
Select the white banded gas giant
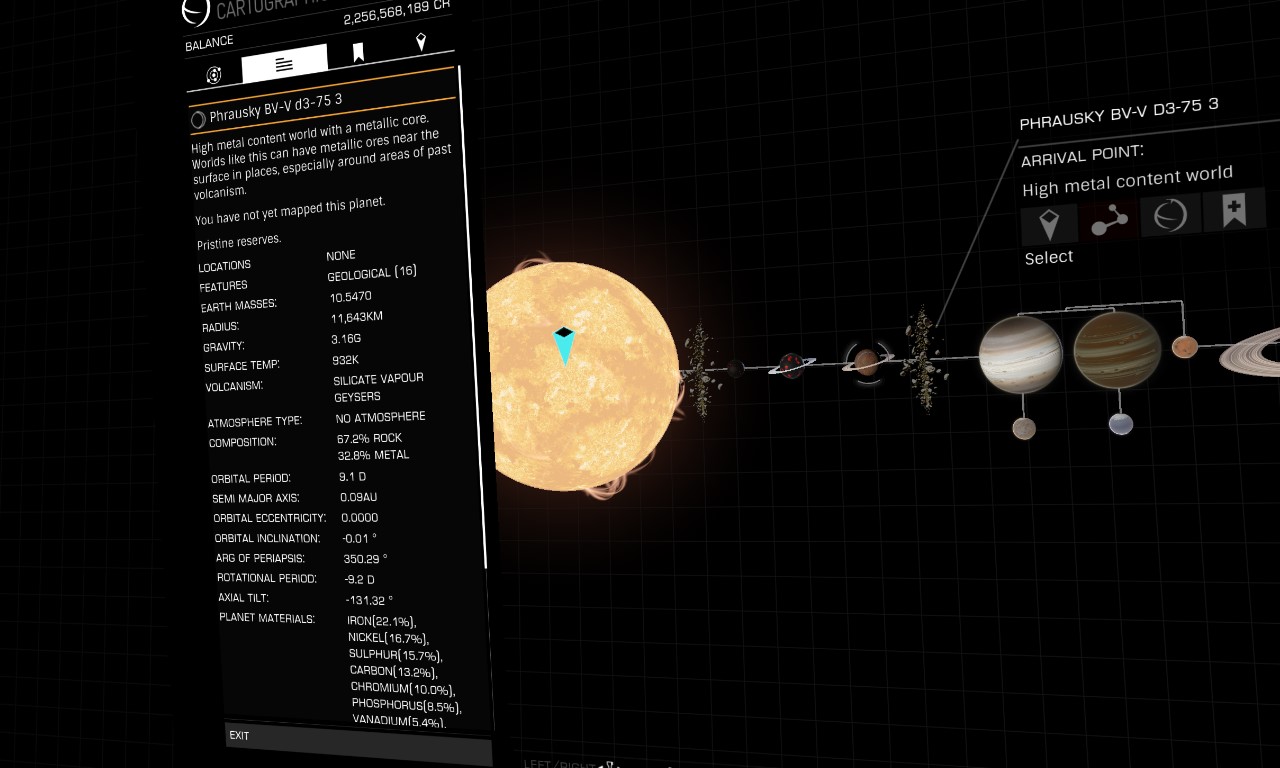point(1020,354)
